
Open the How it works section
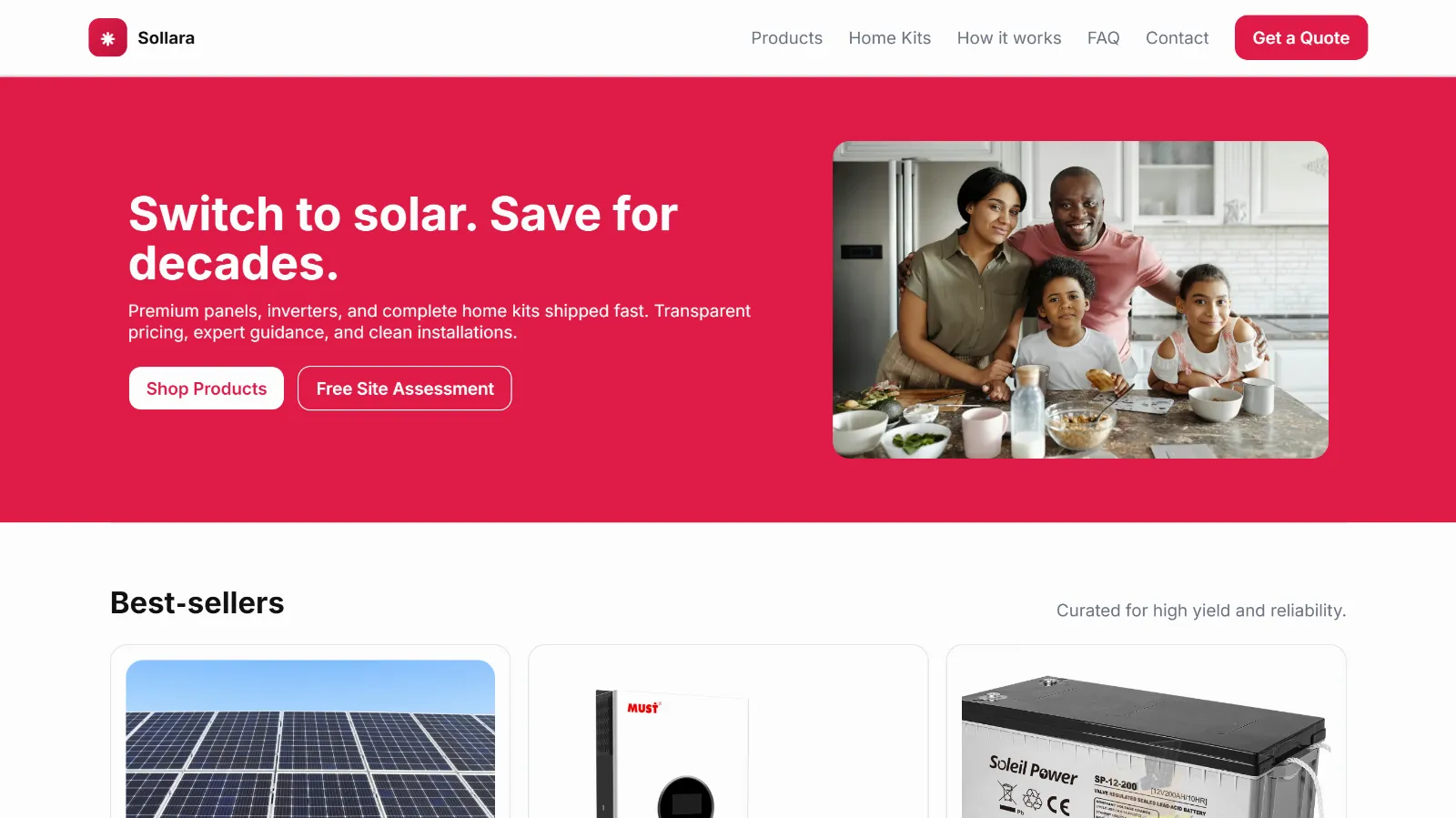pos(1008,37)
